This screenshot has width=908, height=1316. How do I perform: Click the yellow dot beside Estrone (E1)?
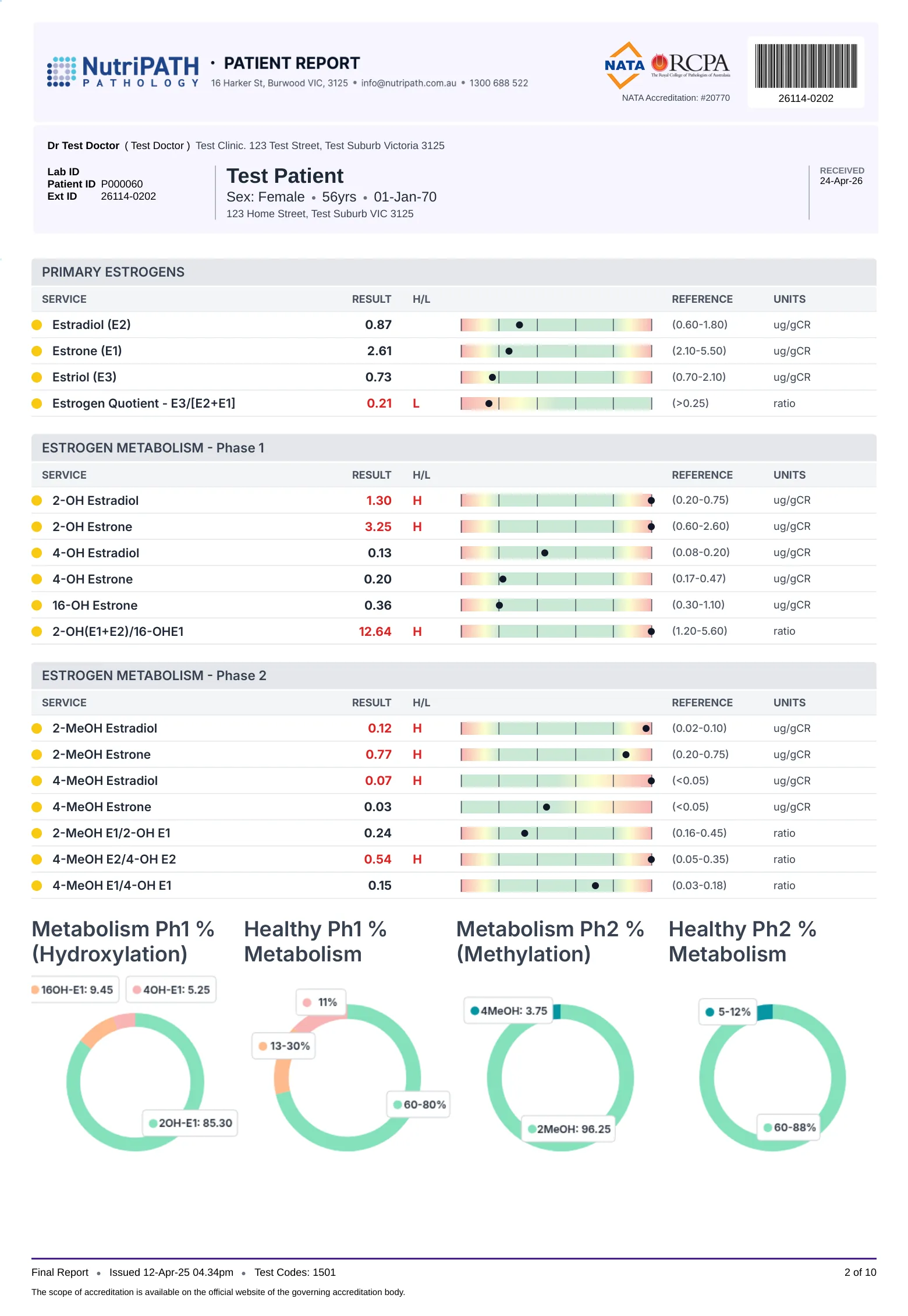(37, 351)
